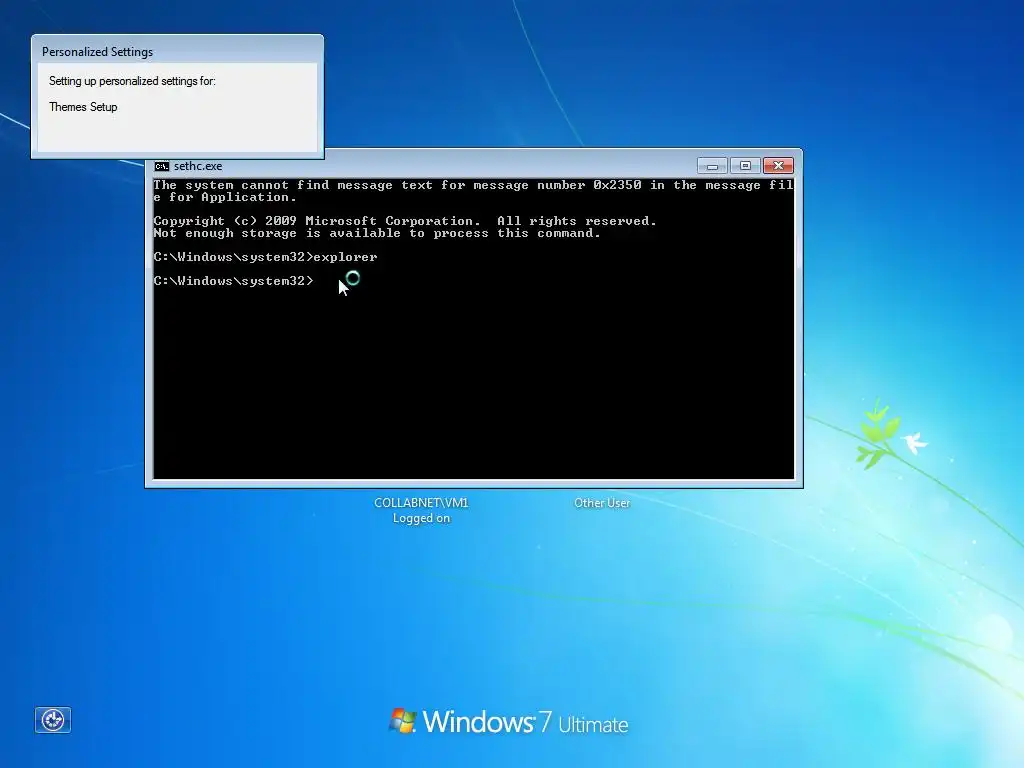This screenshot has height=768, width=1024.
Task: Maximize the sethc.exe command window
Action: pos(745,166)
